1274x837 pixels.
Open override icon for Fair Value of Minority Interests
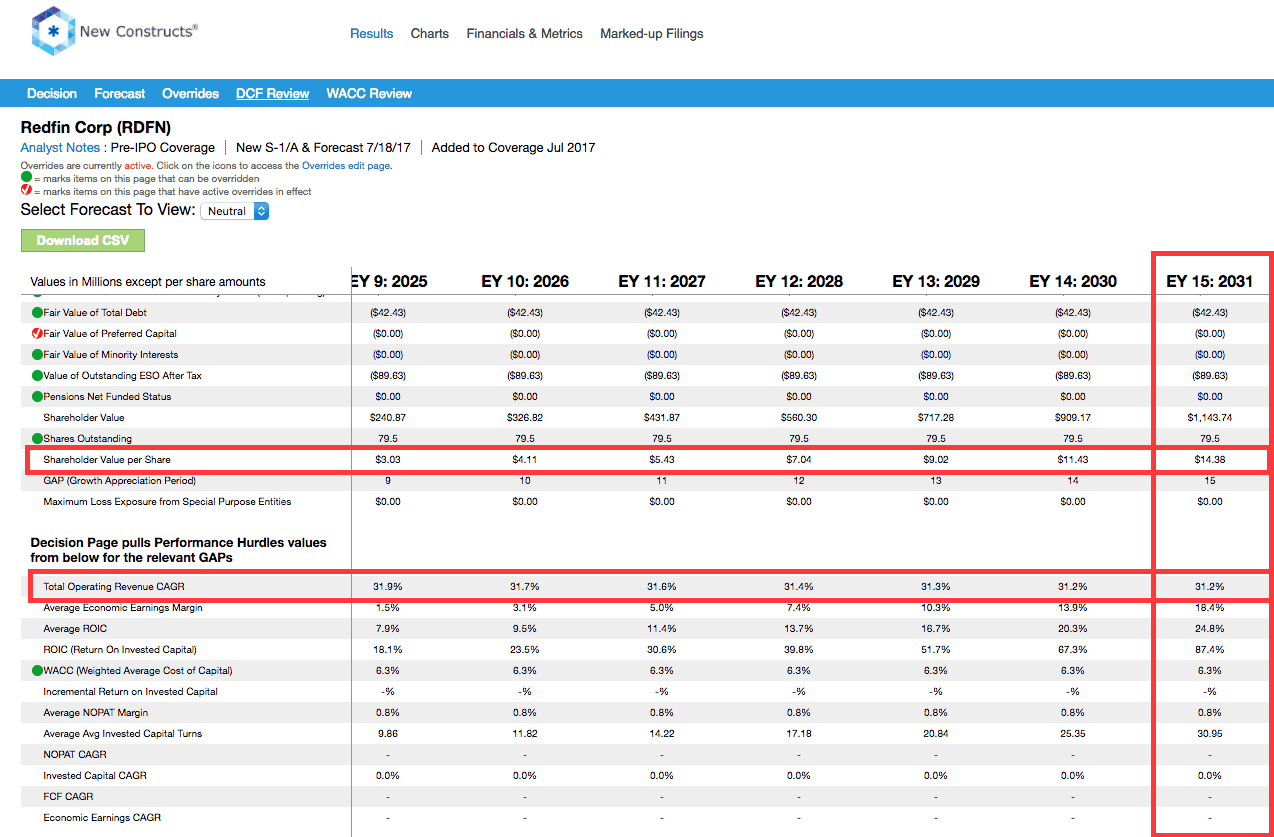(x=37, y=355)
